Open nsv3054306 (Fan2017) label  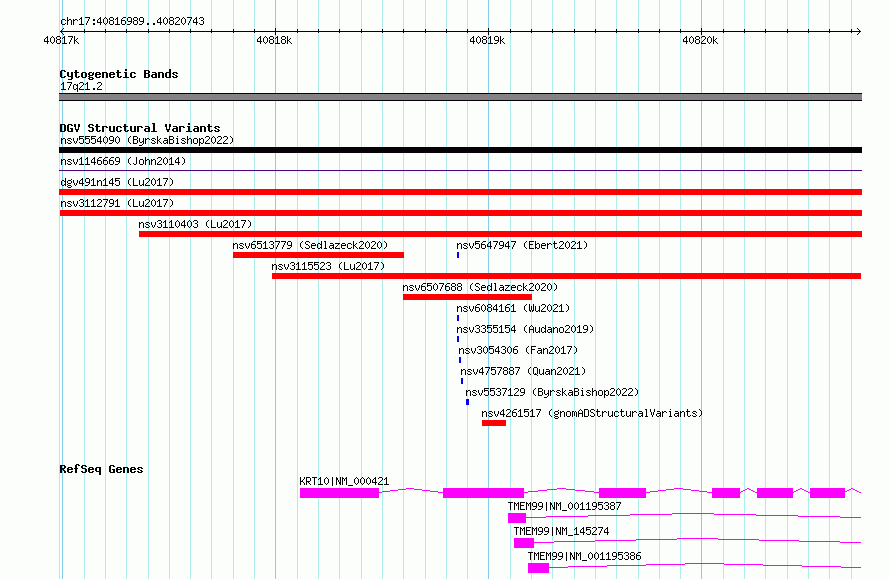(518, 350)
